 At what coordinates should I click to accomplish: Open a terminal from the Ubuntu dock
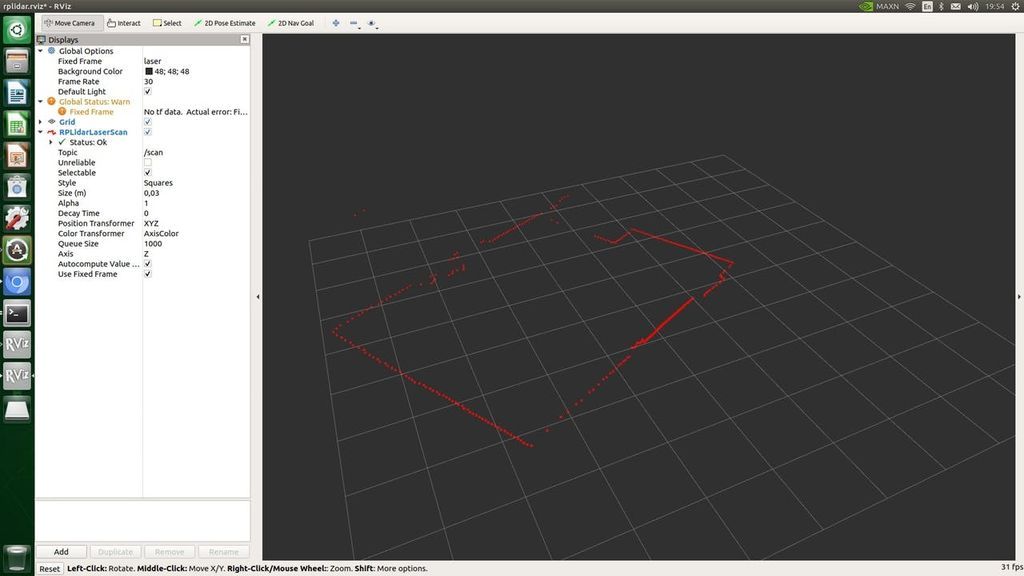pos(16,313)
